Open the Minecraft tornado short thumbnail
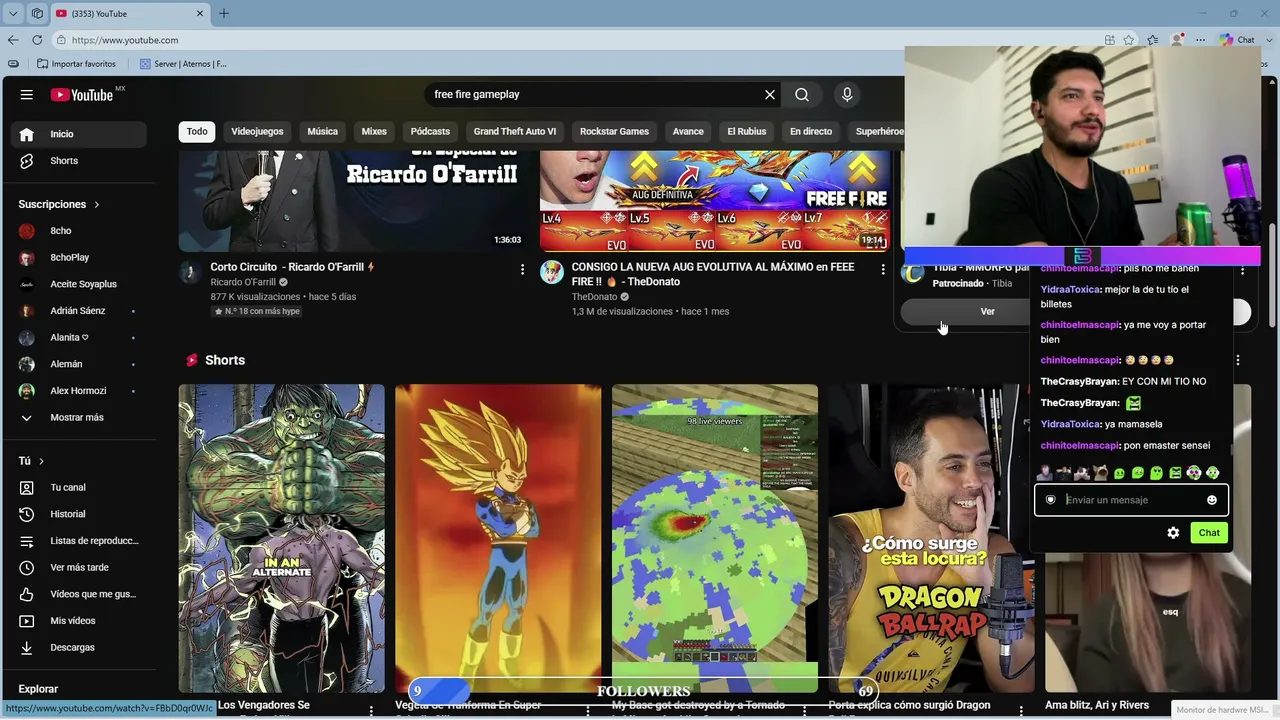Image resolution: width=1280 pixels, height=720 pixels. tap(715, 539)
